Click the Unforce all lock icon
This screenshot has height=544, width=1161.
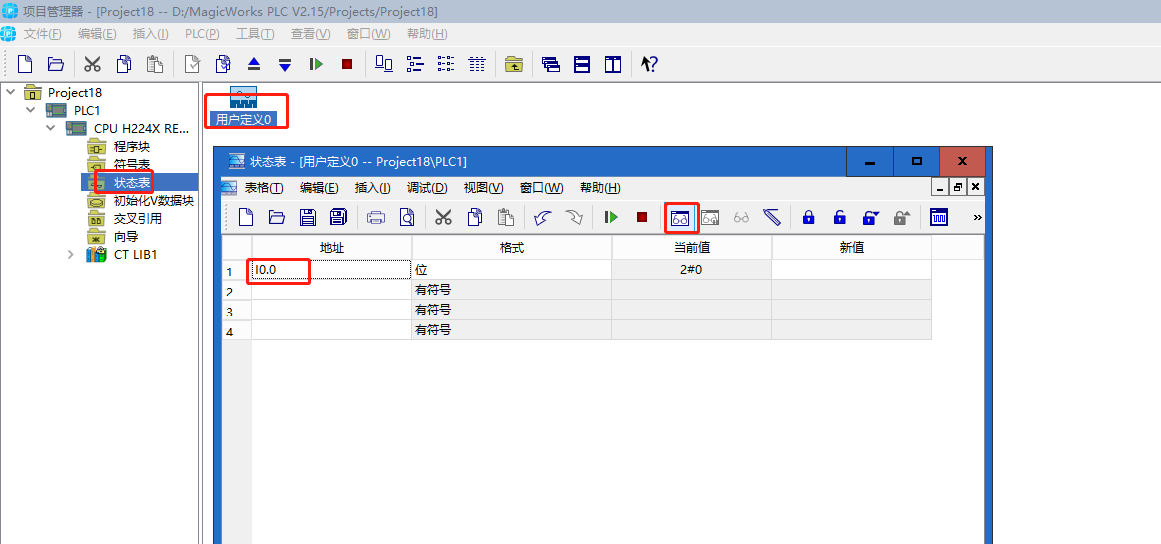(901, 218)
